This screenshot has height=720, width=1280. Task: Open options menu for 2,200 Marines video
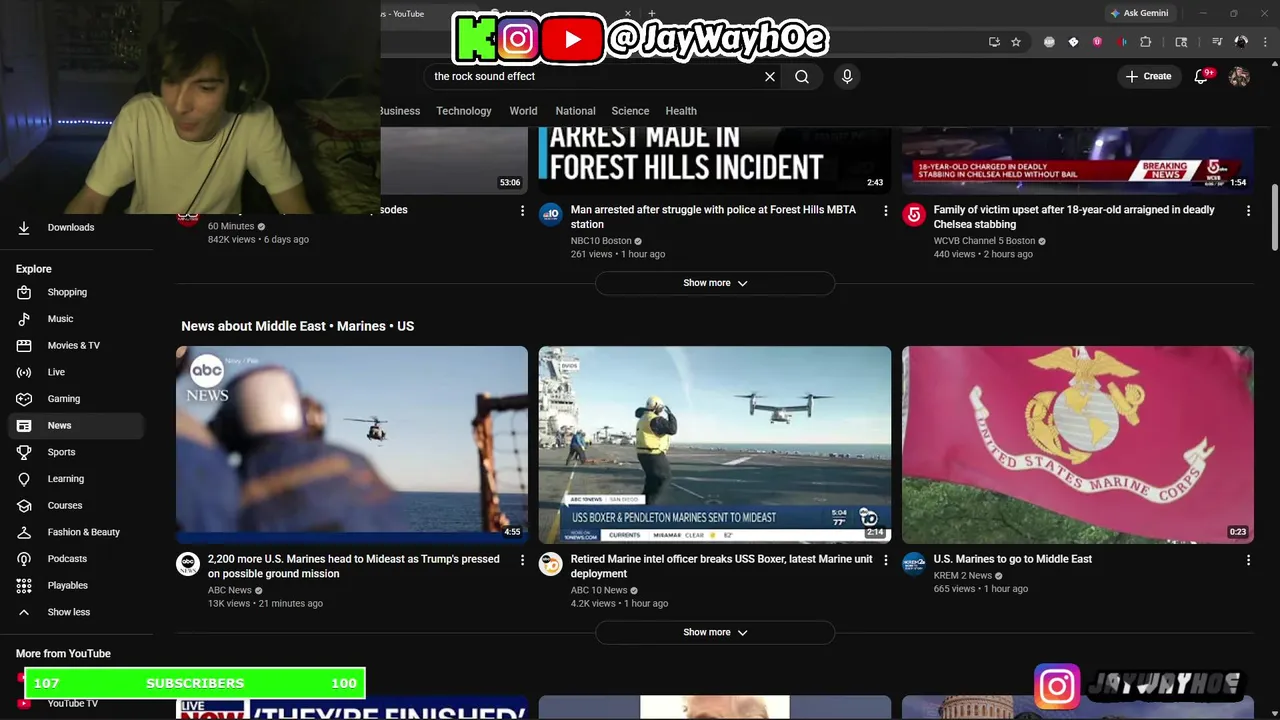point(522,560)
